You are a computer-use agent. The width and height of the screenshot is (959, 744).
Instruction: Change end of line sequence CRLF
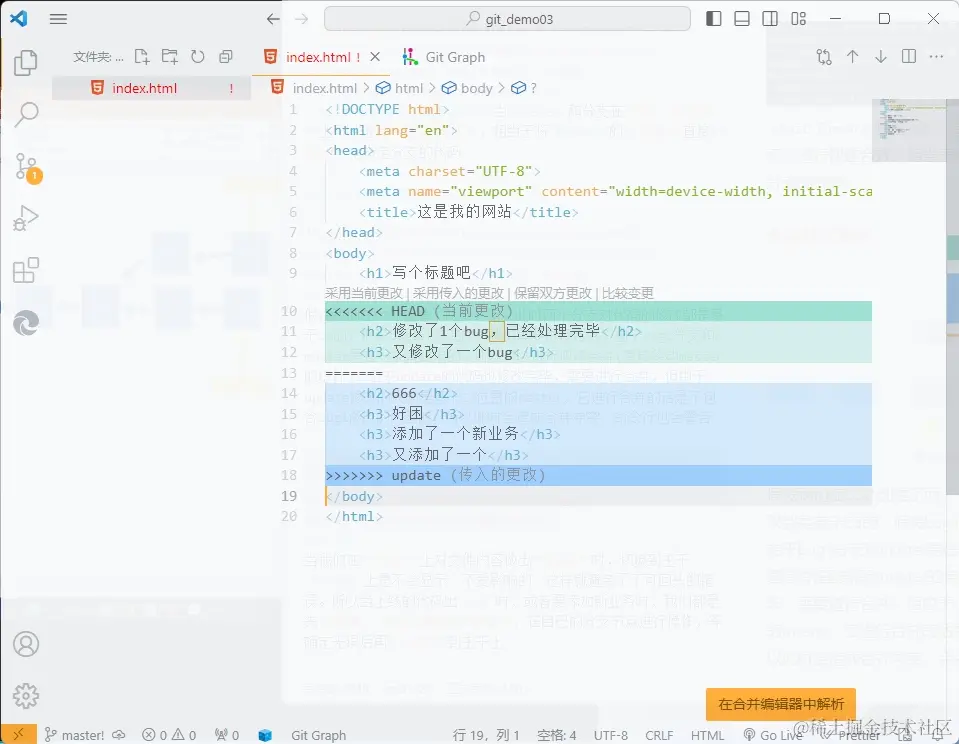pyautogui.click(x=659, y=735)
